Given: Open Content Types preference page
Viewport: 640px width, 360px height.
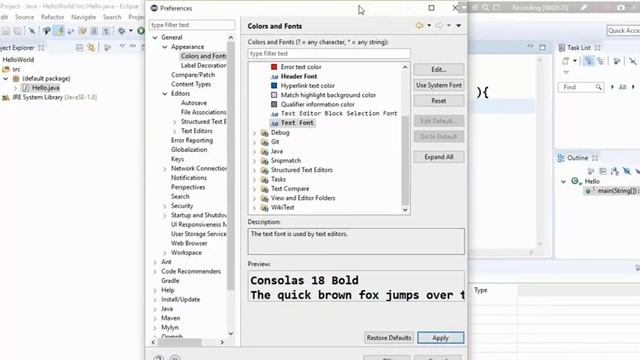Looking at the screenshot, I should click(191, 84).
